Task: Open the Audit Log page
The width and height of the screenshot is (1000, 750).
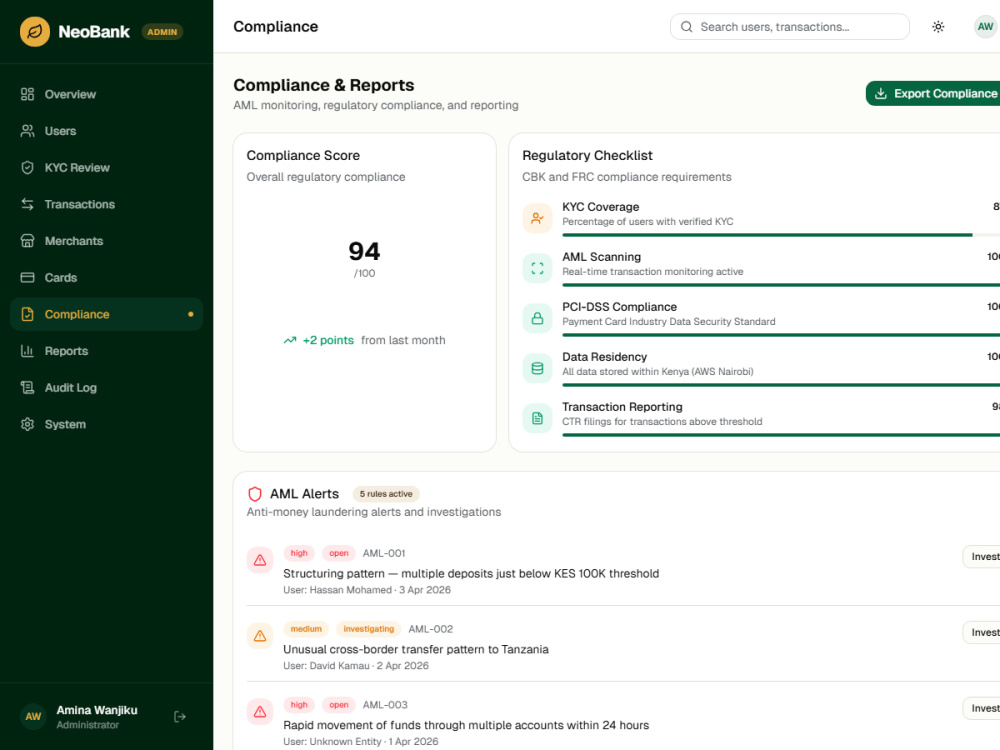Action: [107, 388]
